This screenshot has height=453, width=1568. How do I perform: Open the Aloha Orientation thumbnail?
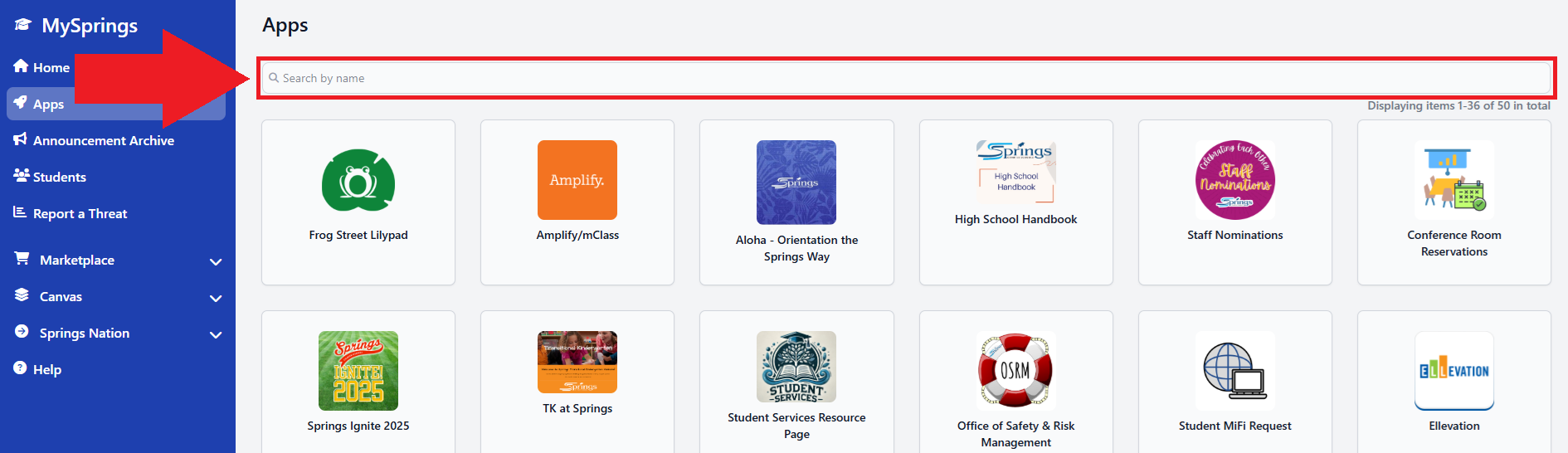pyautogui.click(x=796, y=183)
